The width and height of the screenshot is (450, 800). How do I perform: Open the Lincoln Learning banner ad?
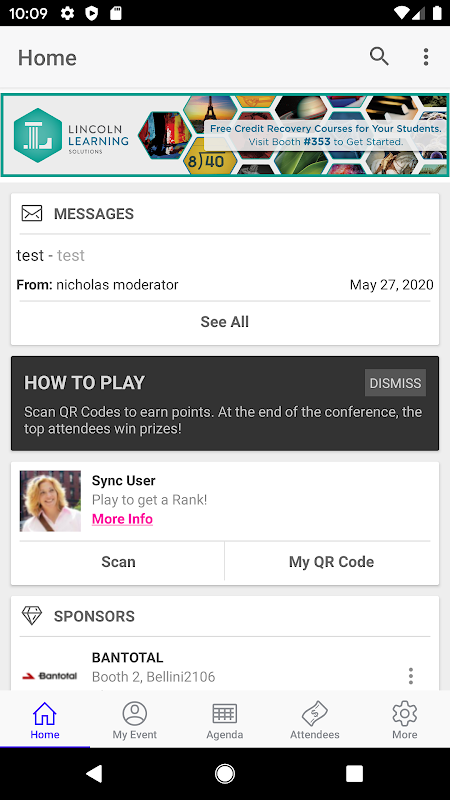coord(225,135)
